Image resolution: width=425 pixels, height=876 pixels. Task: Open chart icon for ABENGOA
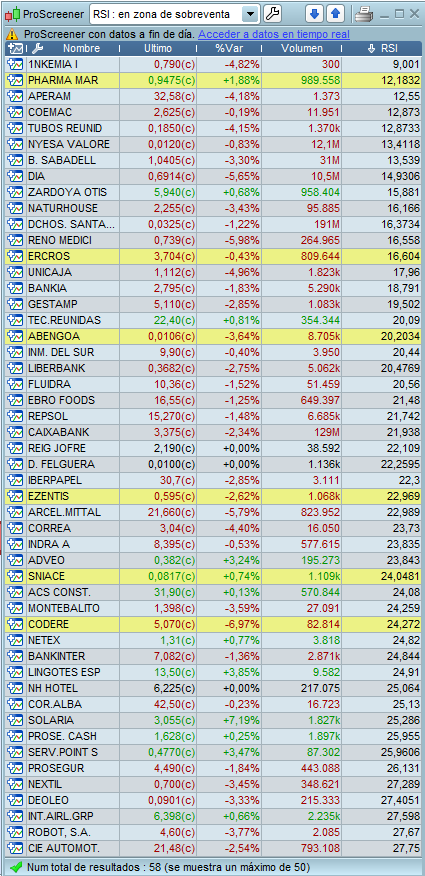15,336
